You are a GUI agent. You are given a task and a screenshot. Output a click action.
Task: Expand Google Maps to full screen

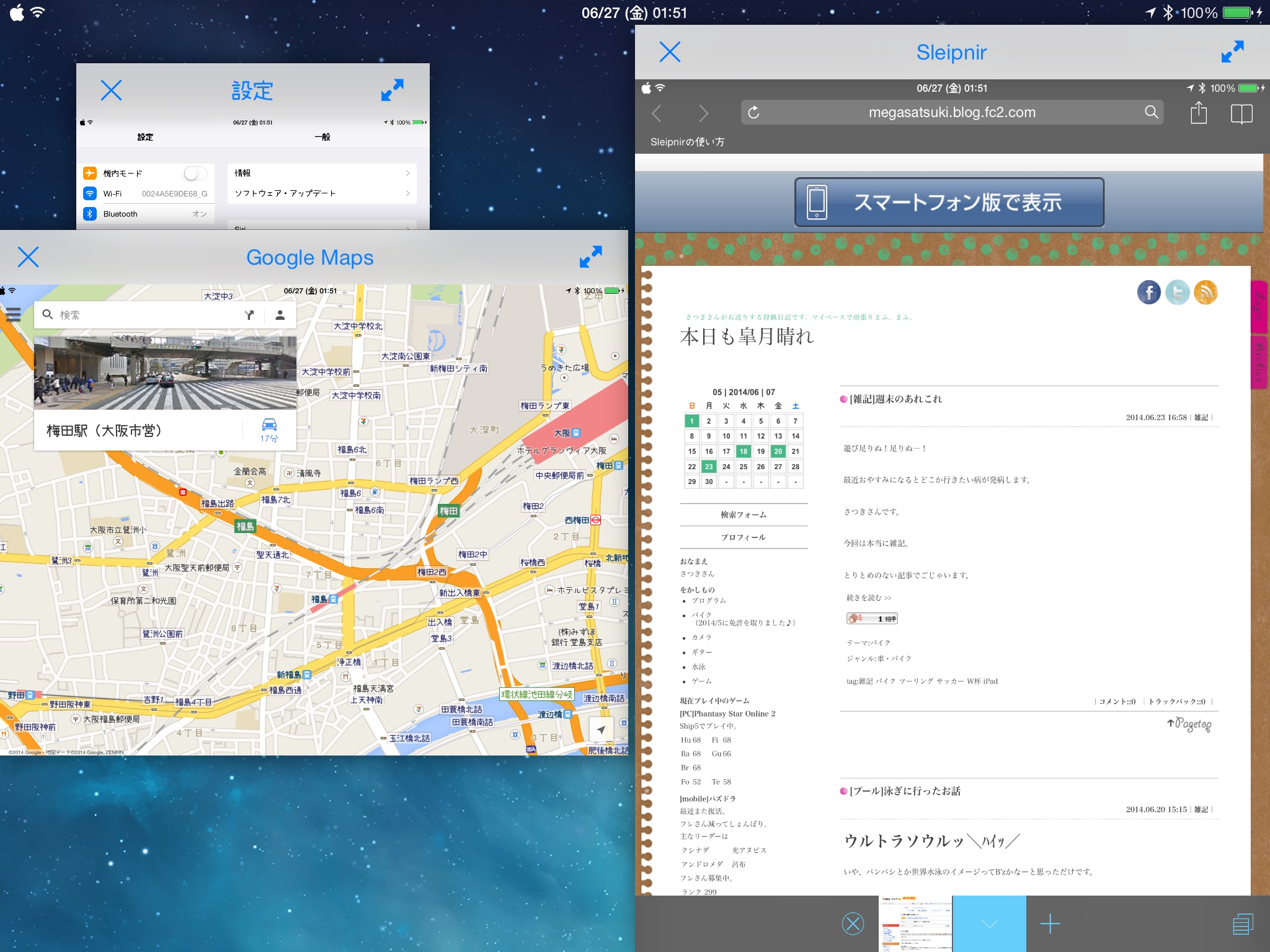click(x=590, y=257)
